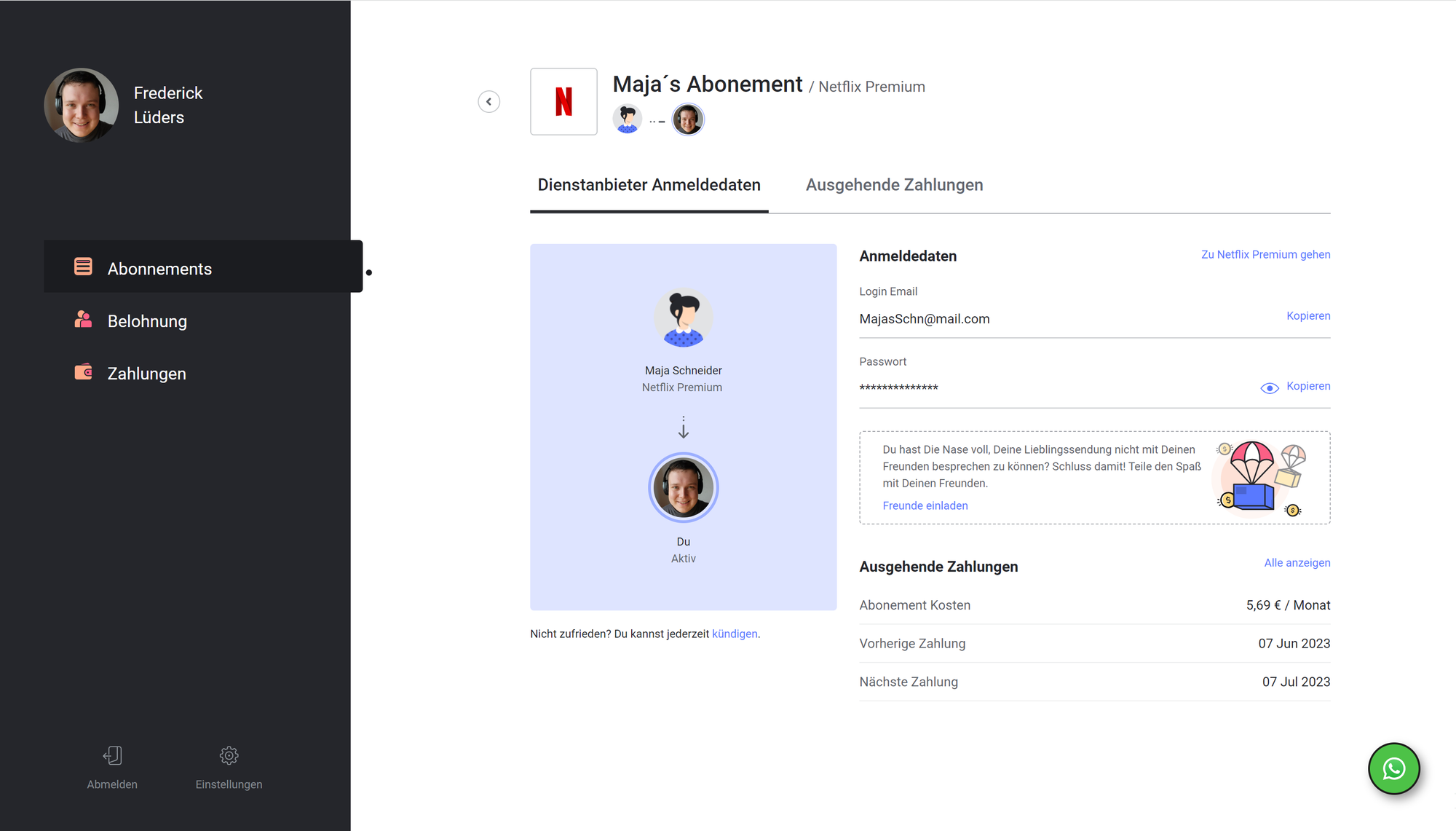Screen dimensions: 1456x831
Task: Click the Maja´s Abonement title
Action: (x=707, y=84)
